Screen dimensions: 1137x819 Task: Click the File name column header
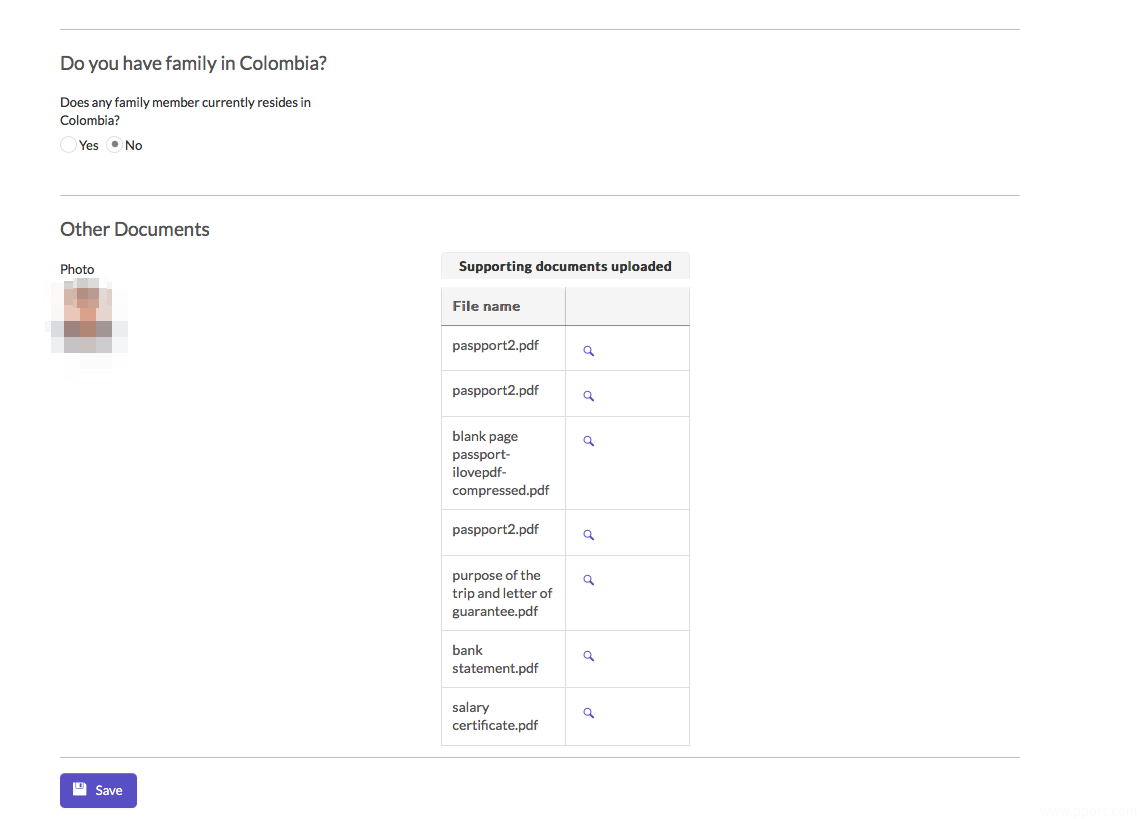(486, 306)
